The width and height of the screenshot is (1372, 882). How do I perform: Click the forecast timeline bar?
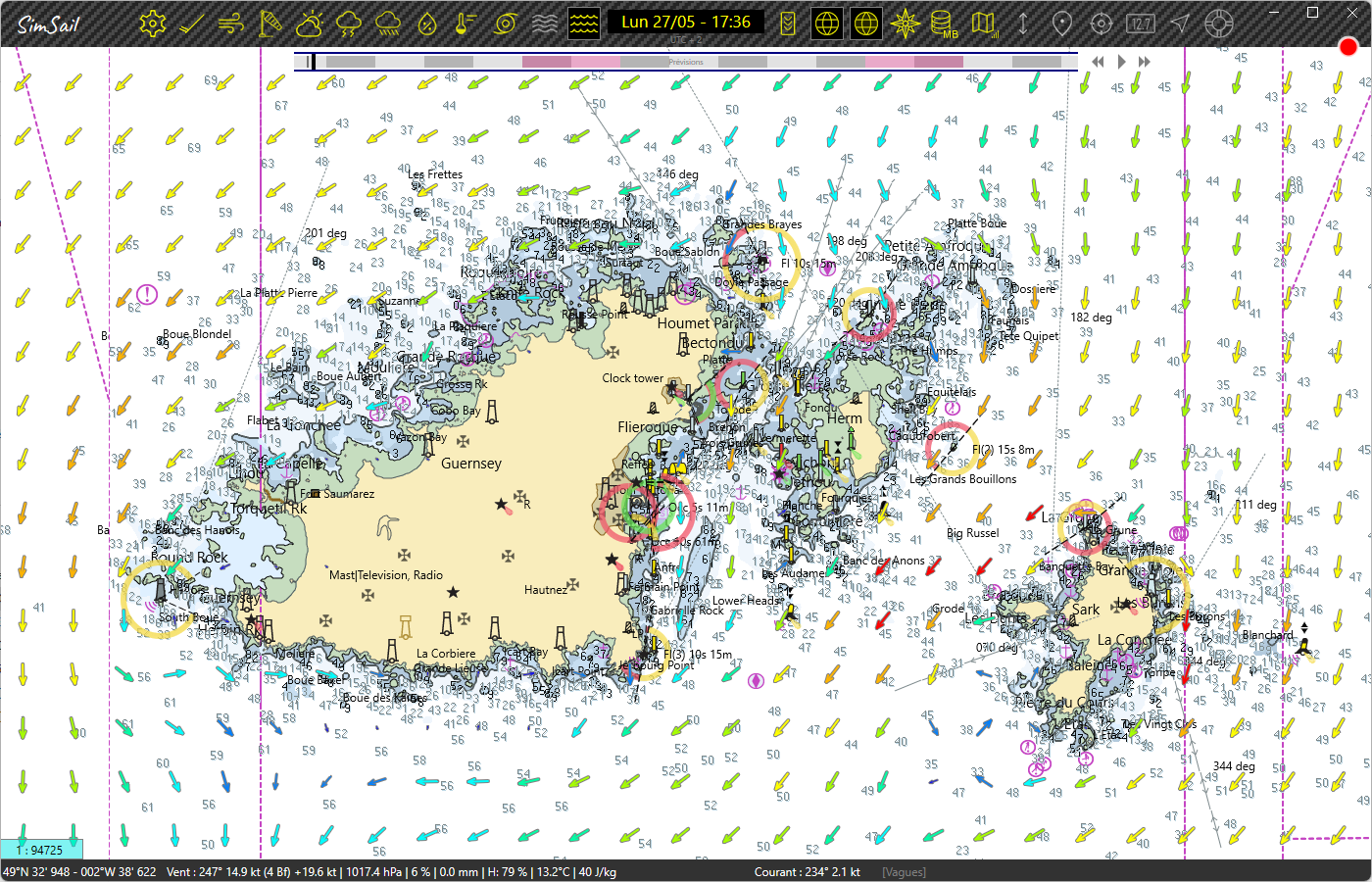point(686,62)
